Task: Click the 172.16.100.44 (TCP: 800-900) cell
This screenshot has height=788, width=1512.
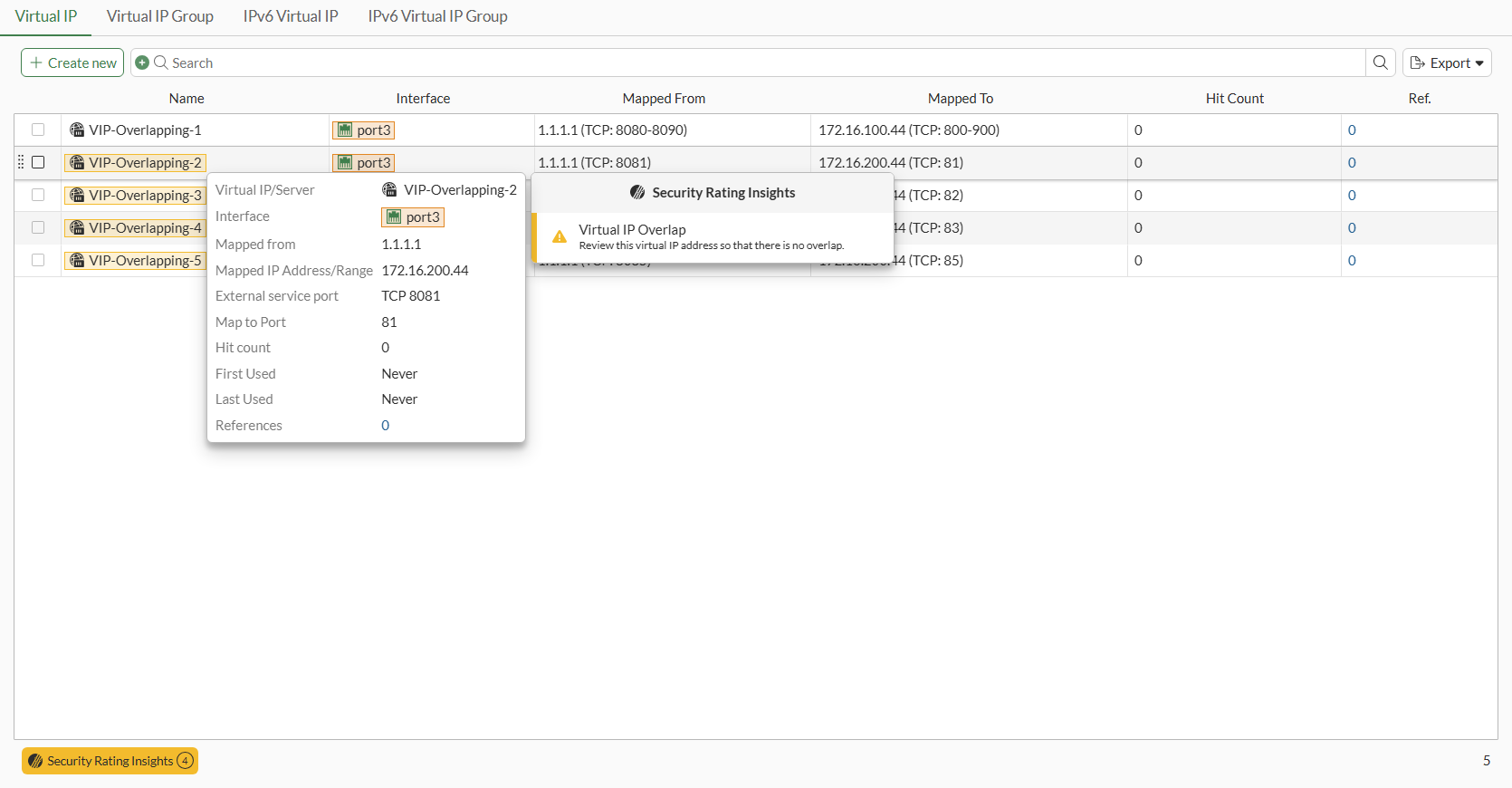Action: click(x=909, y=130)
